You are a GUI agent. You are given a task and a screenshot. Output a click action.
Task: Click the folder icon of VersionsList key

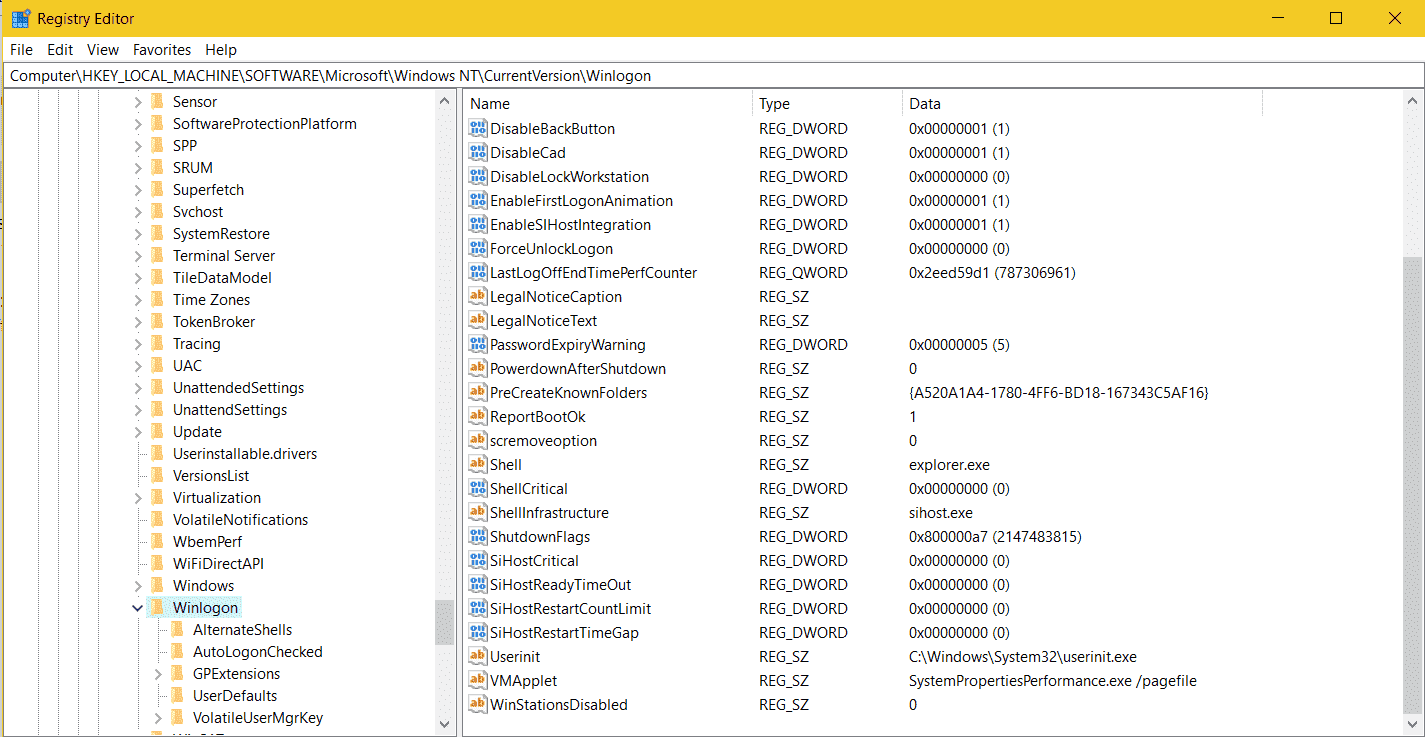(157, 476)
